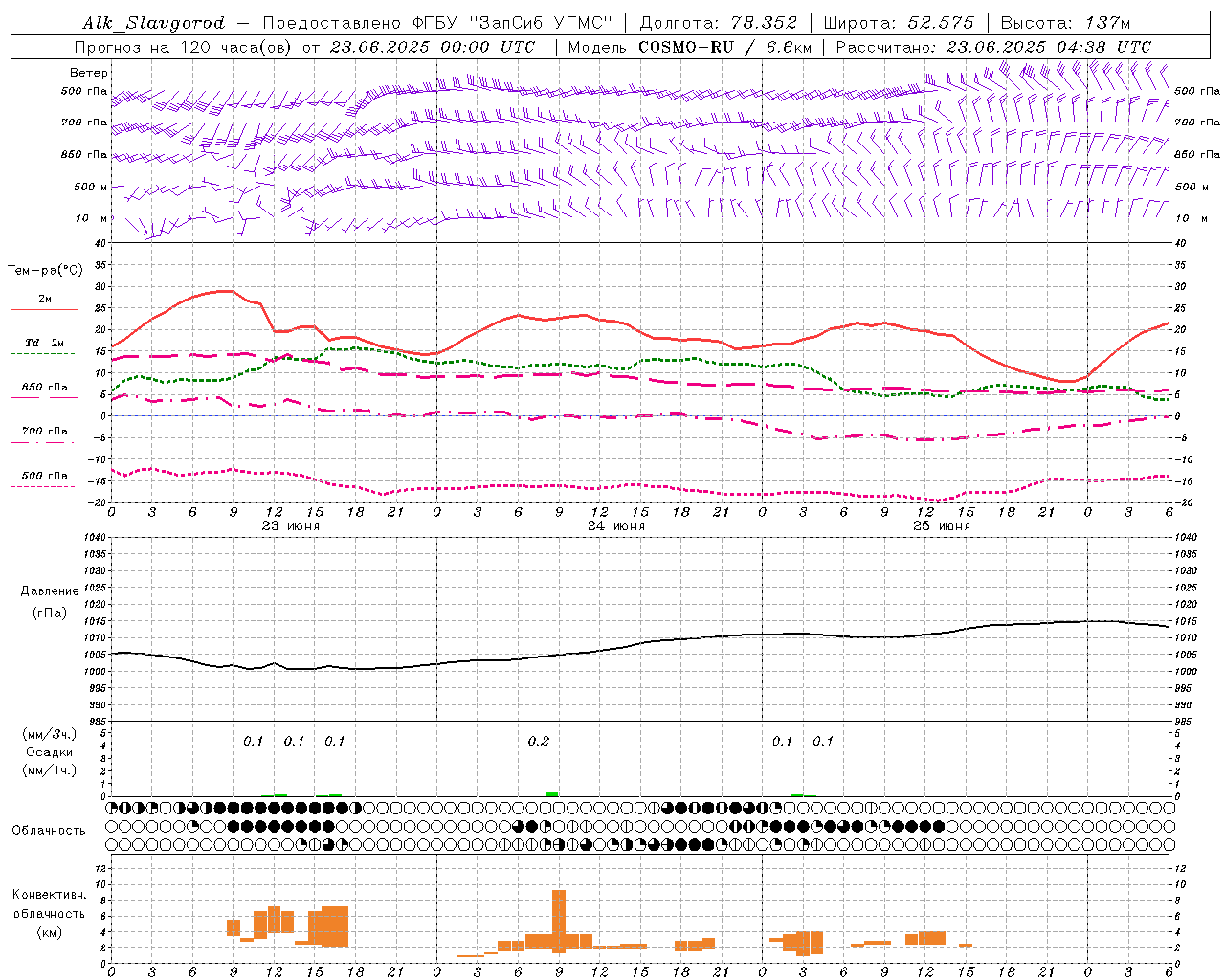Click the '(мм/3ч.)' precipitation unit label
The width and height of the screenshot is (1225, 980).
[50, 734]
